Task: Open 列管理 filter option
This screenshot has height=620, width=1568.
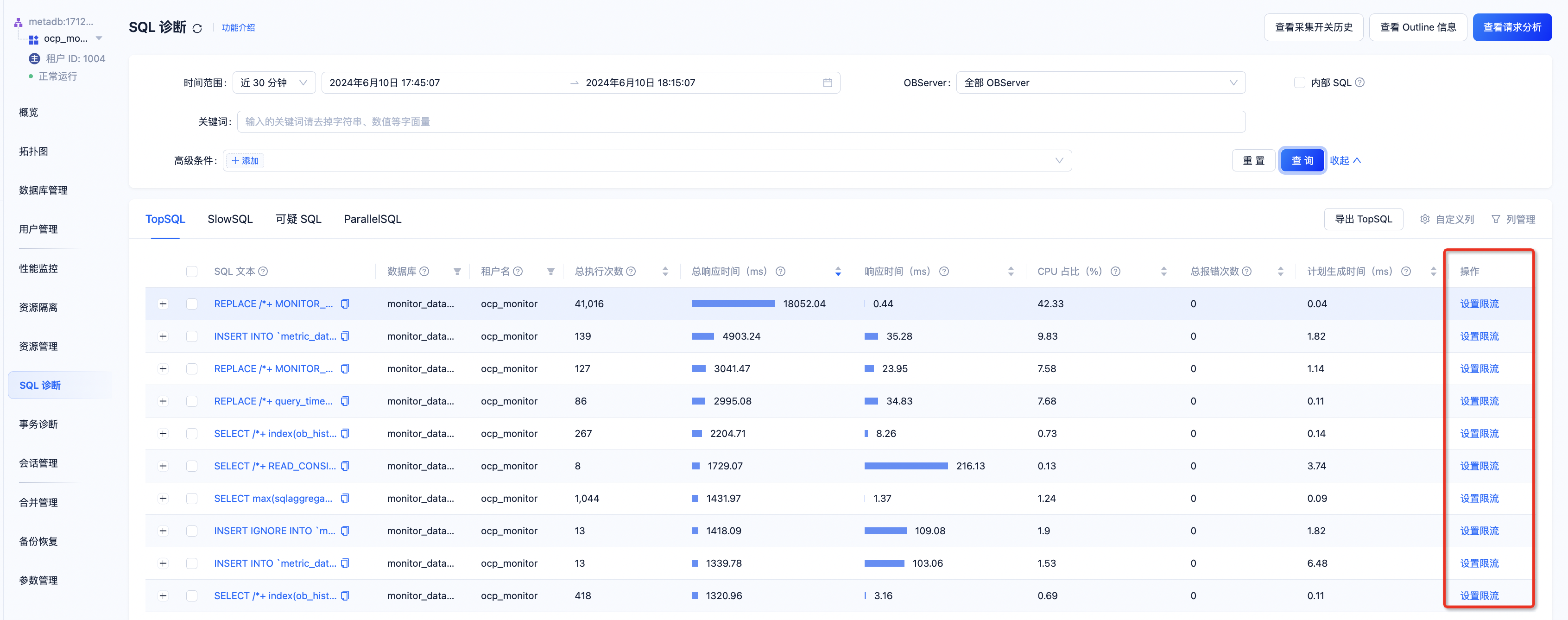Action: pos(1513,219)
